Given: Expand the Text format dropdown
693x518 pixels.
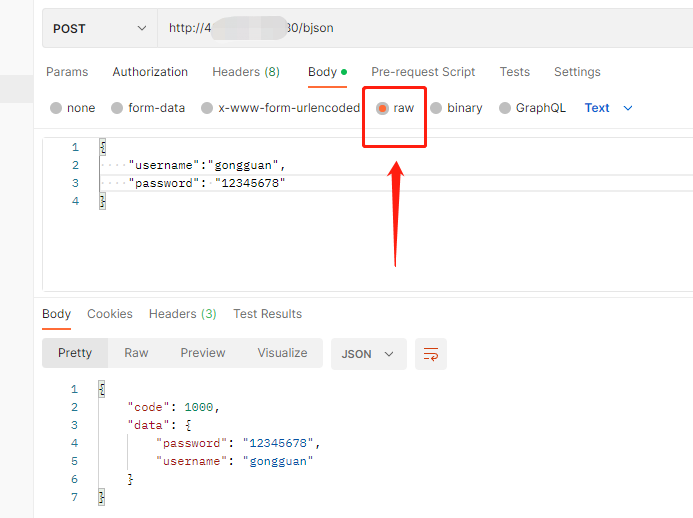Looking at the screenshot, I should pos(608,108).
